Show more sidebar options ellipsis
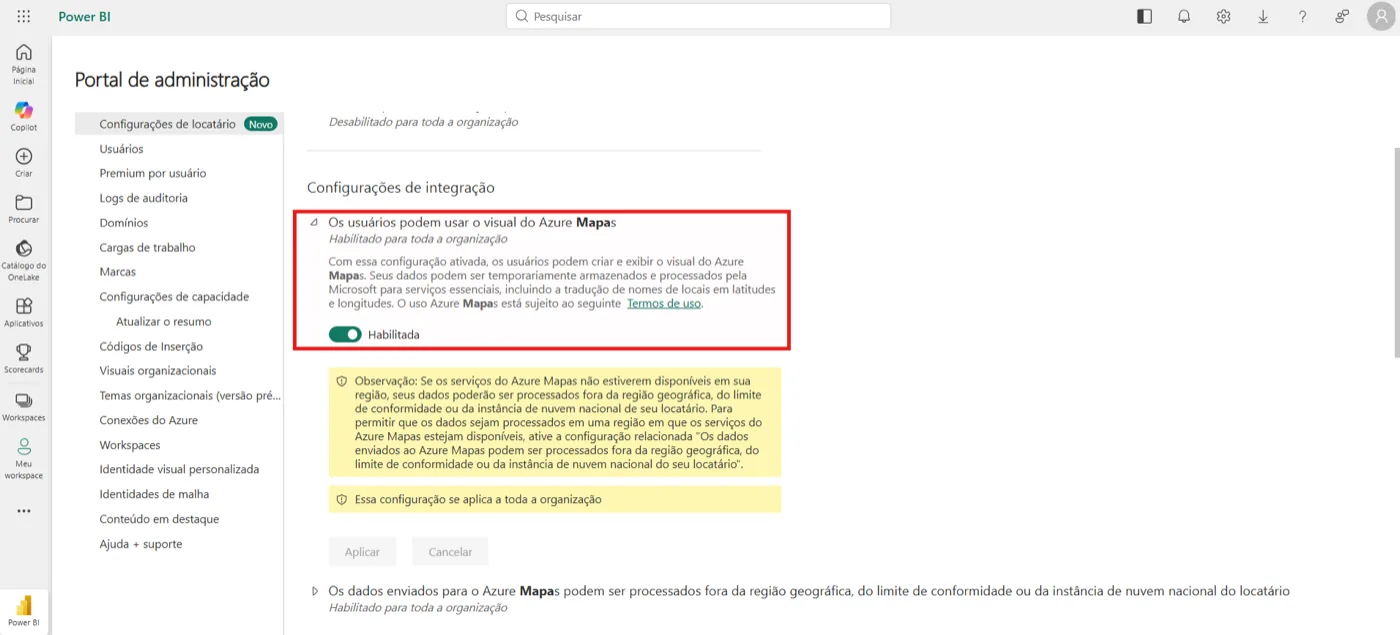This screenshot has height=635, width=1400. [24, 511]
